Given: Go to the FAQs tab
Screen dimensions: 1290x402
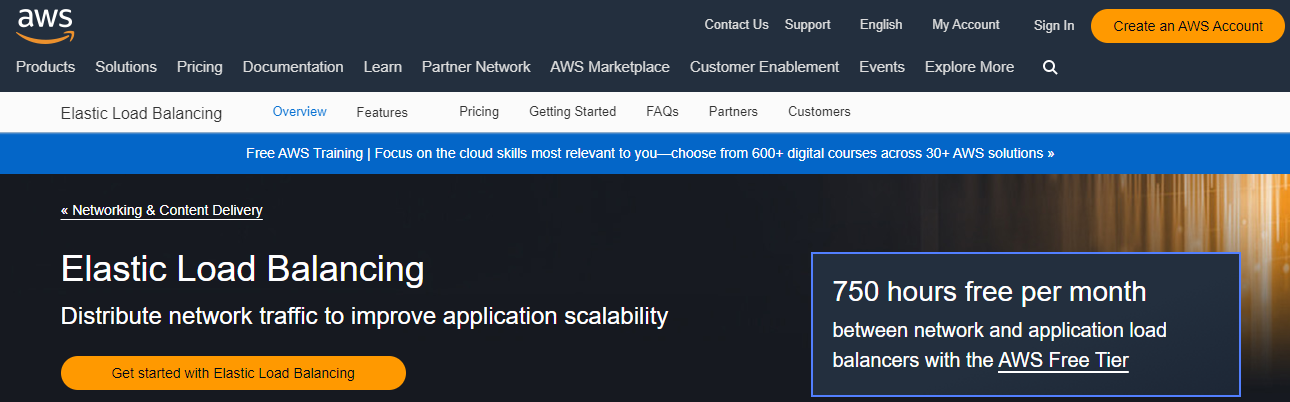Looking at the screenshot, I should point(662,112).
